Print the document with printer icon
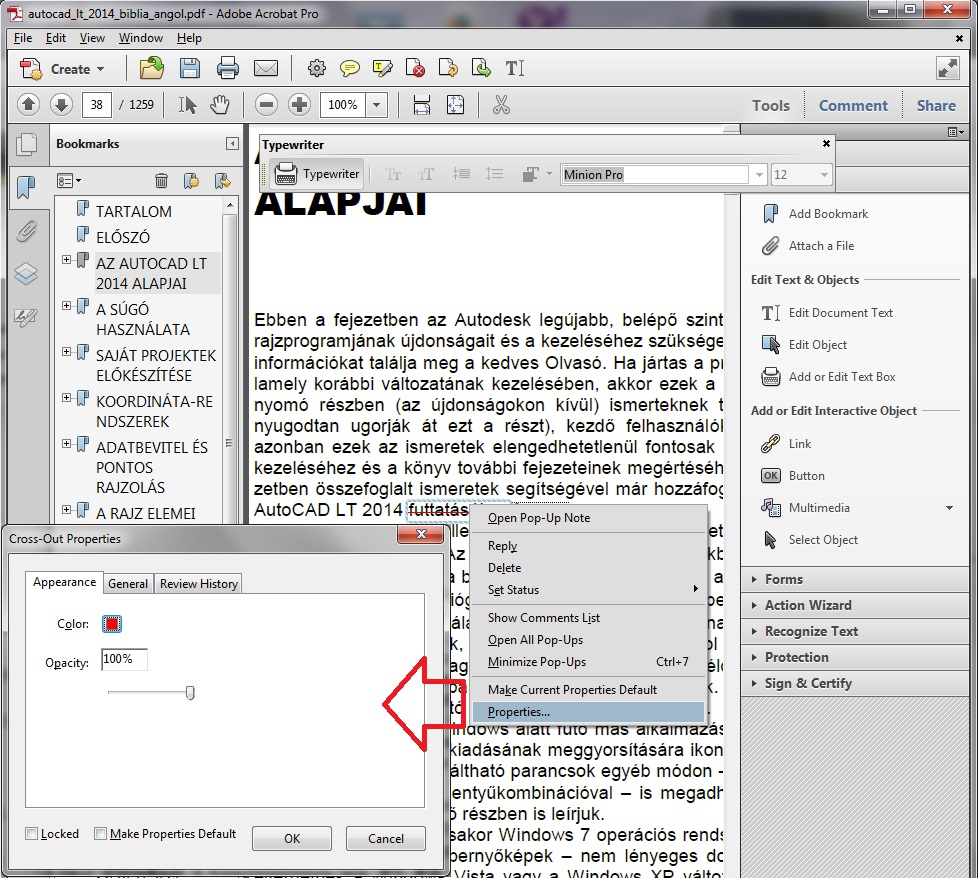Image resolution: width=978 pixels, height=878 pixels. [228, 68]
